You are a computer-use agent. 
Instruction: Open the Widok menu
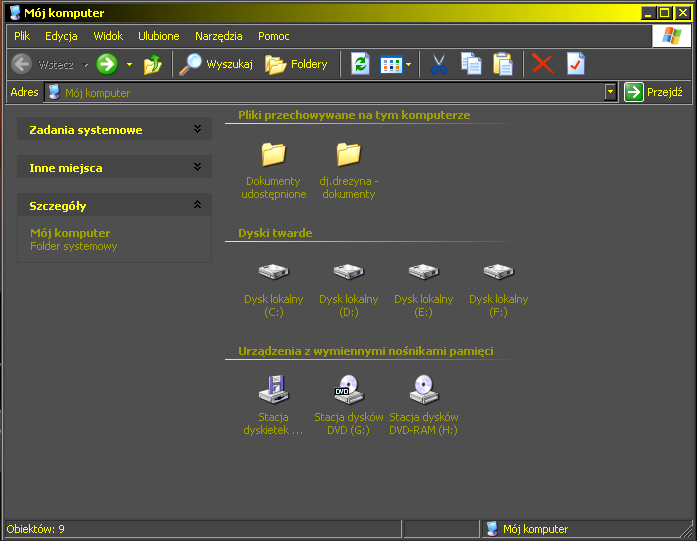(x=108, y=36)
